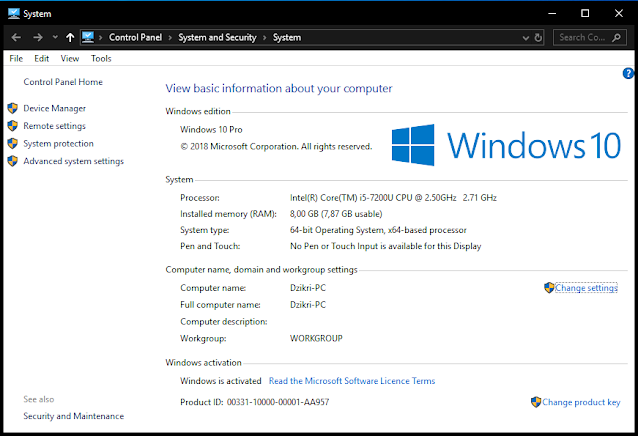The height and width of the screenshot is (436, 638).
Task: Select processor value Intel Core i5-7200U
Action: click(393, 198)
